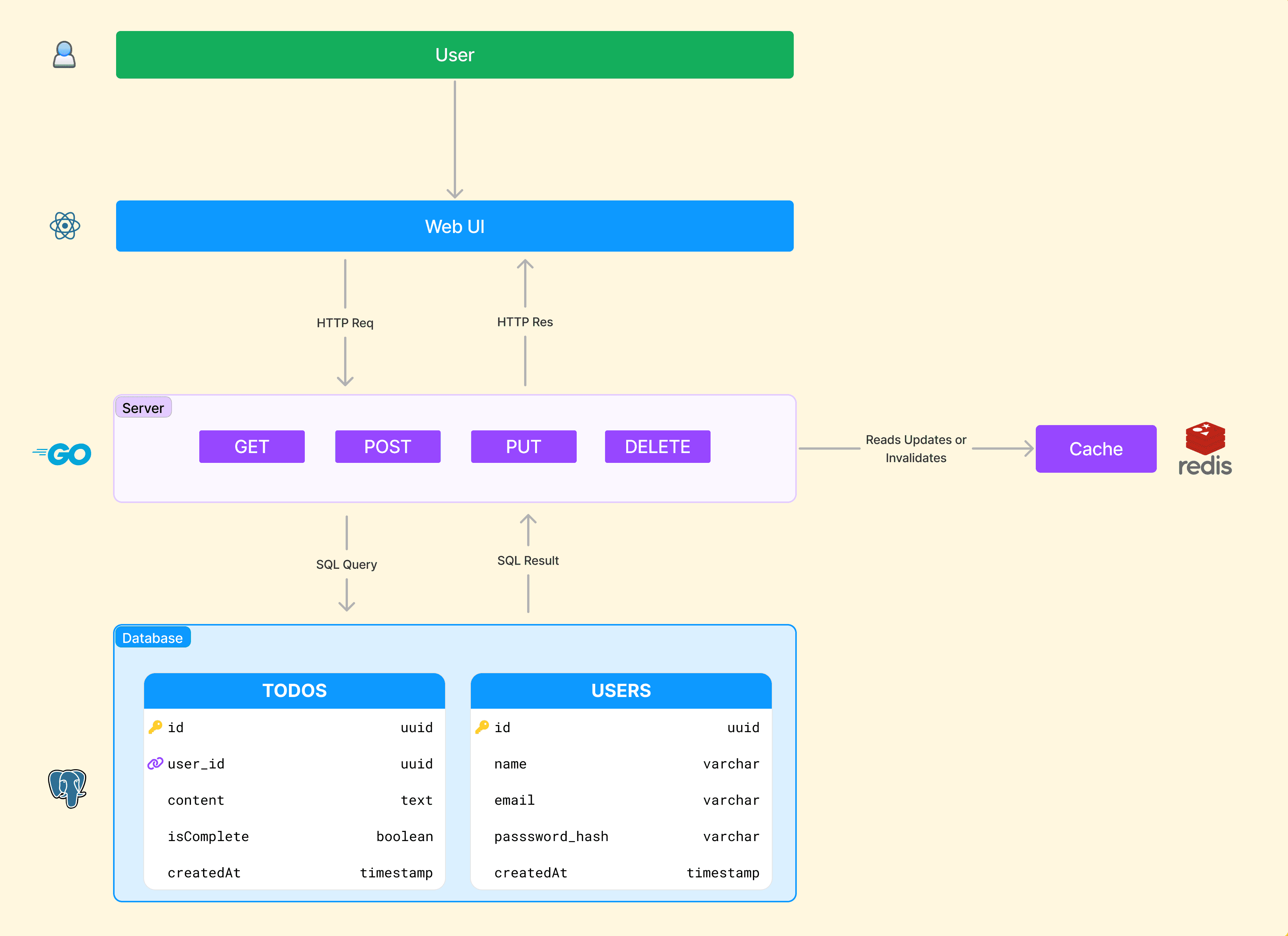Select the blue Web UI block
1288x936 pixels.
click(x=455, y=226)
